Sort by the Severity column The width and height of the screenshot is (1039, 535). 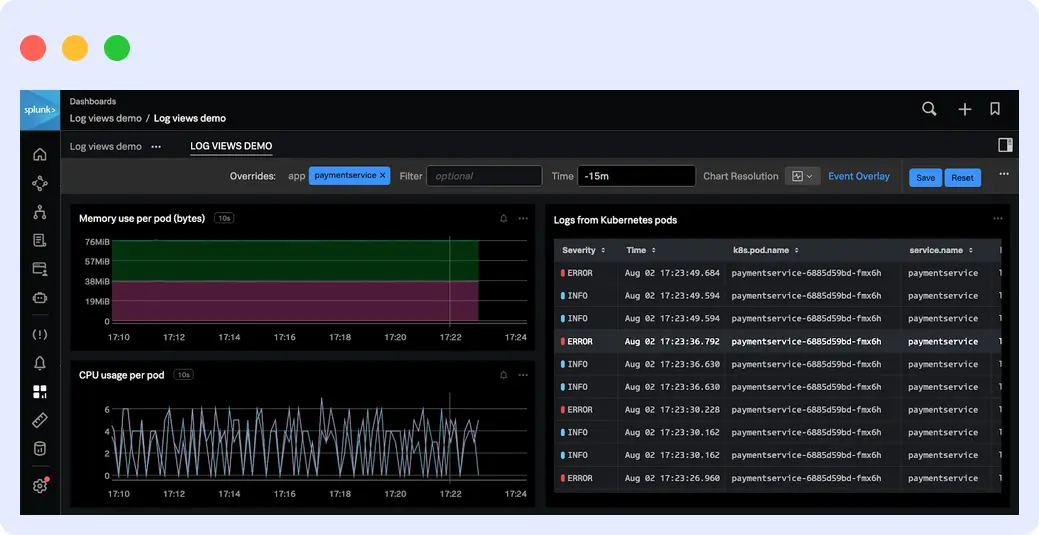tap(583, 250)
